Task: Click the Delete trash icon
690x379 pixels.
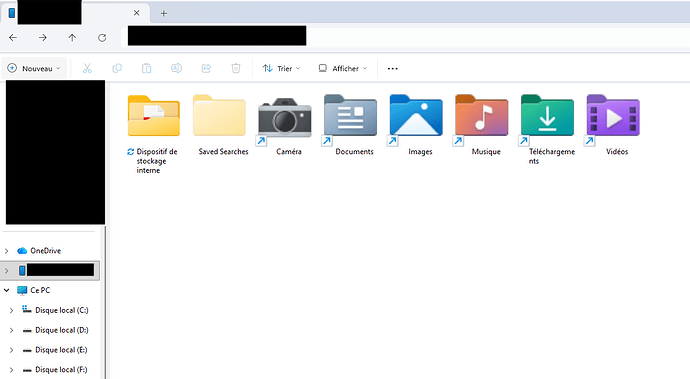Action: pyautogui.click(x=236, y=68)
